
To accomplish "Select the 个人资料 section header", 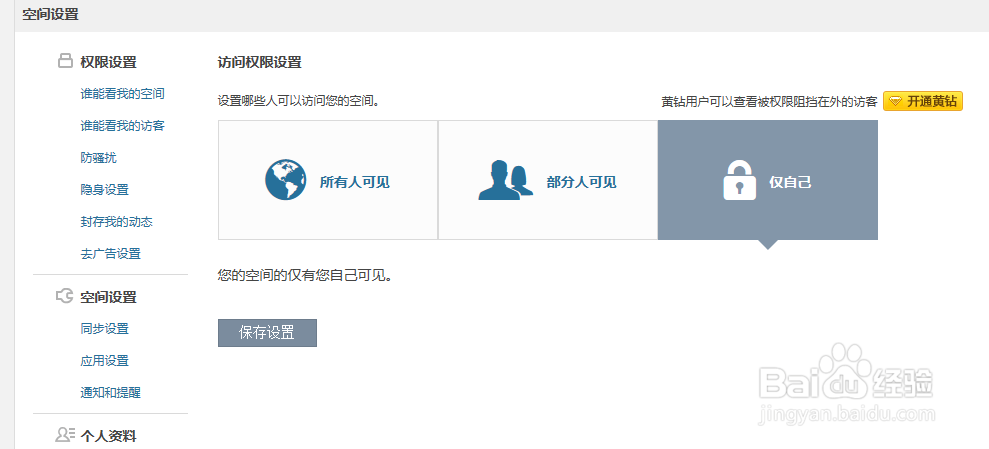I will pyautogui.click(x=108, y=436).
